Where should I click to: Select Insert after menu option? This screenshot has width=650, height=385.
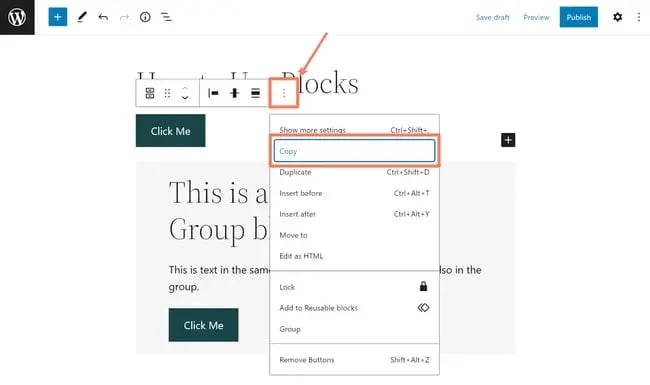click(354, 214)
